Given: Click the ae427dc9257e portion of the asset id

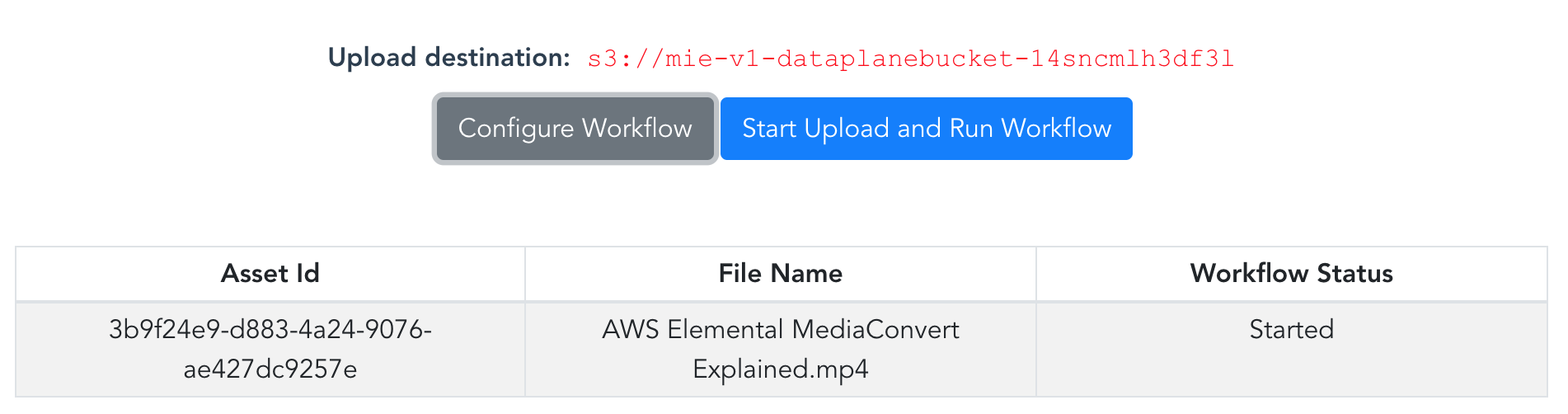Looking at the screenshot, I should click(270, 369).
